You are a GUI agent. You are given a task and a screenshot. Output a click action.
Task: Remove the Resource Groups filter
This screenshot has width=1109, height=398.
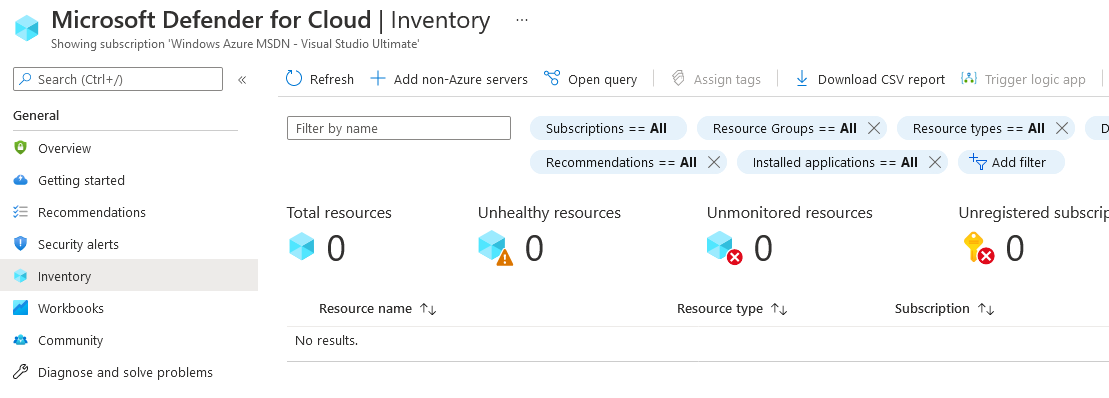tap(873, 128)
